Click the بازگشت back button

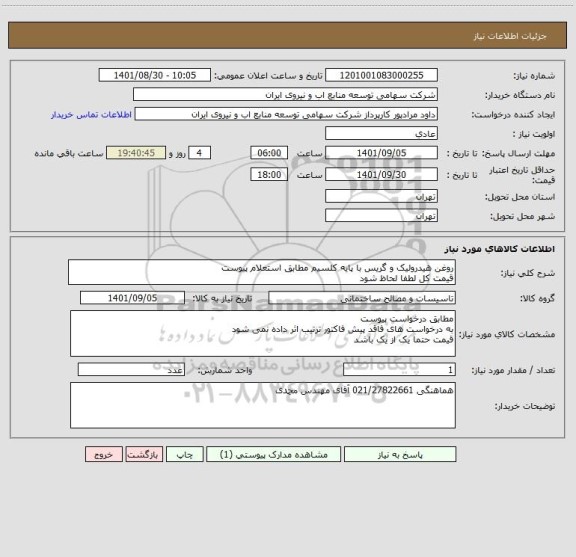144,454
